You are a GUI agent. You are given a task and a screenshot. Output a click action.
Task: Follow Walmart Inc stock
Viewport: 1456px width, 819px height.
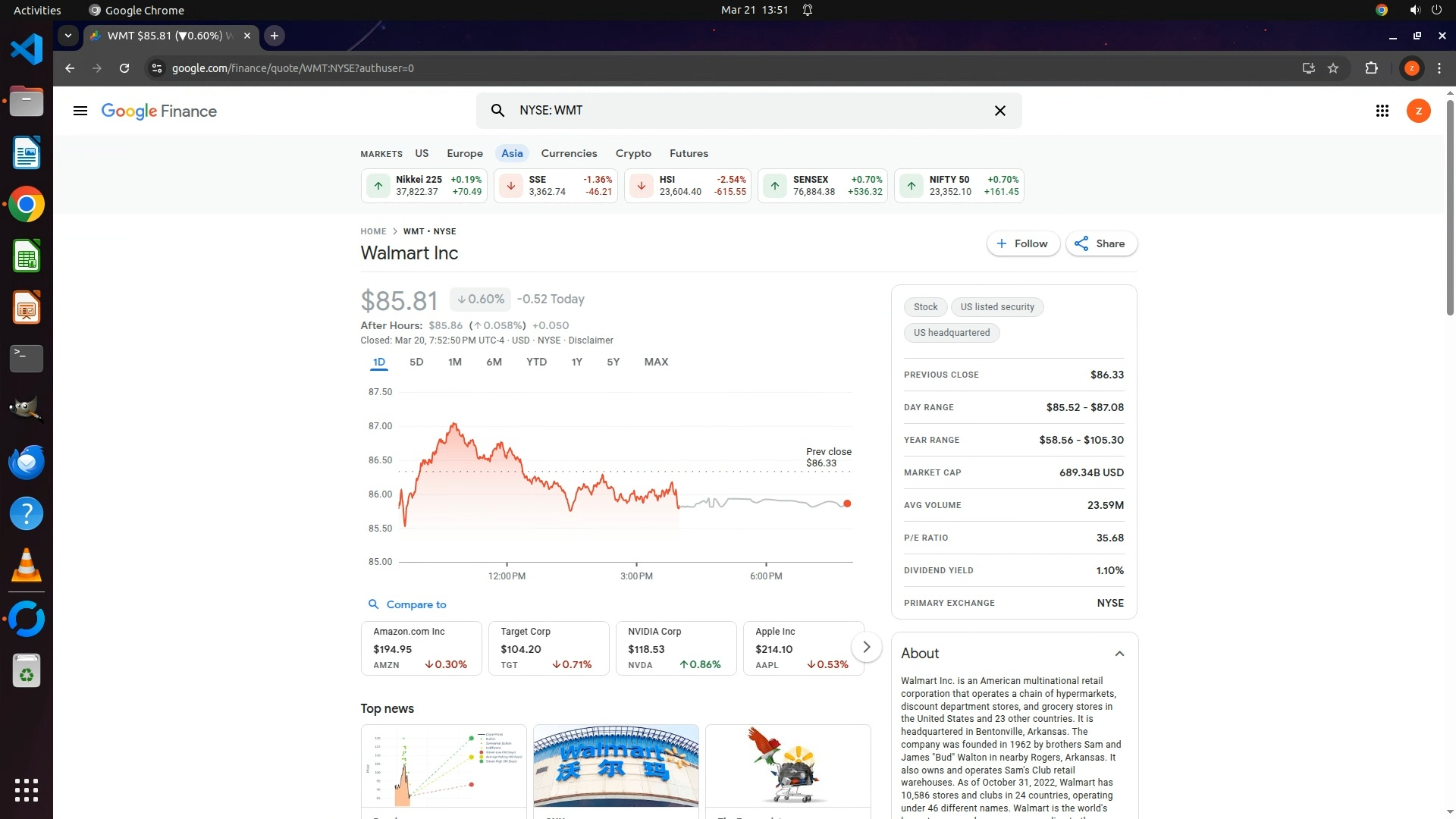pyautogui.click(x=1022, y=243)
